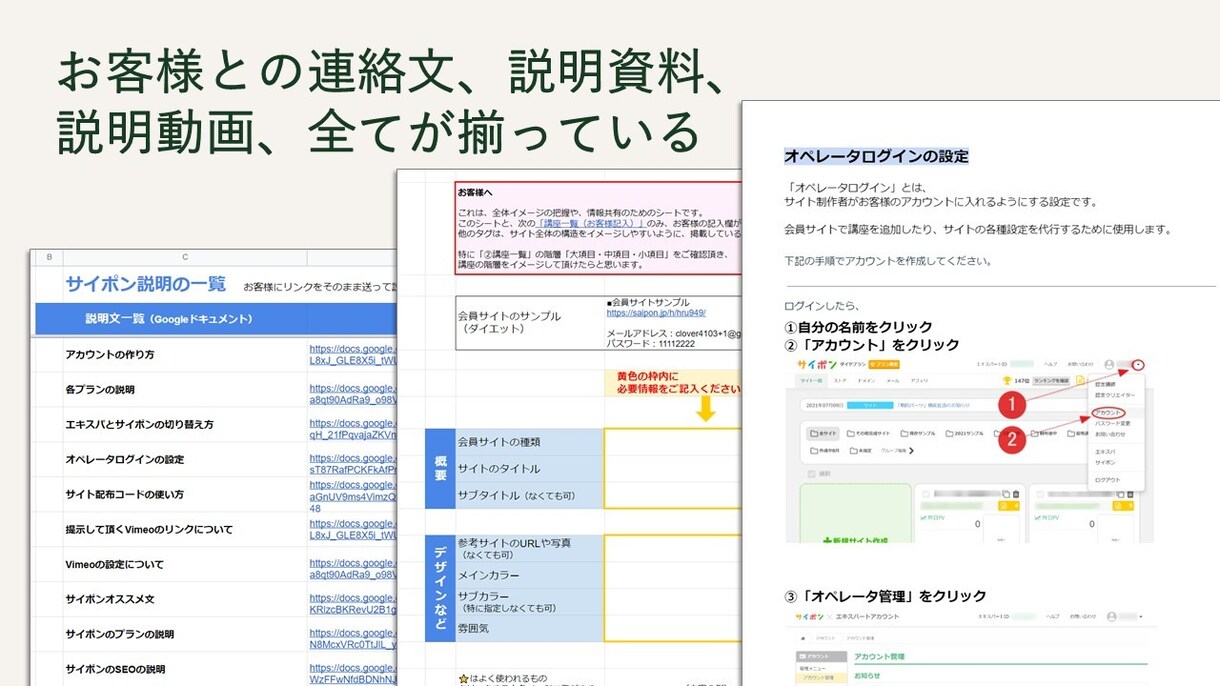This screenshot has height=686, width=1220.
Task: Open the saipon.jp/h/hru949 sample site link
Action: (x=656, y=313)
